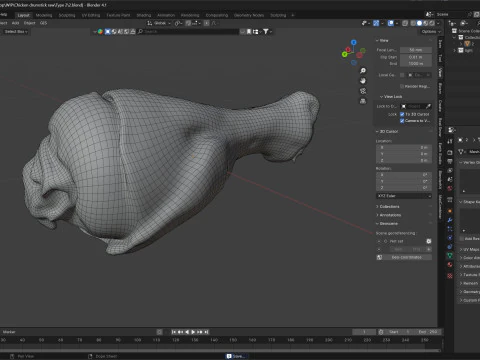Screen dimensions: 480x360
Task: Expand the Collections panel
Action: pos(388,207)
